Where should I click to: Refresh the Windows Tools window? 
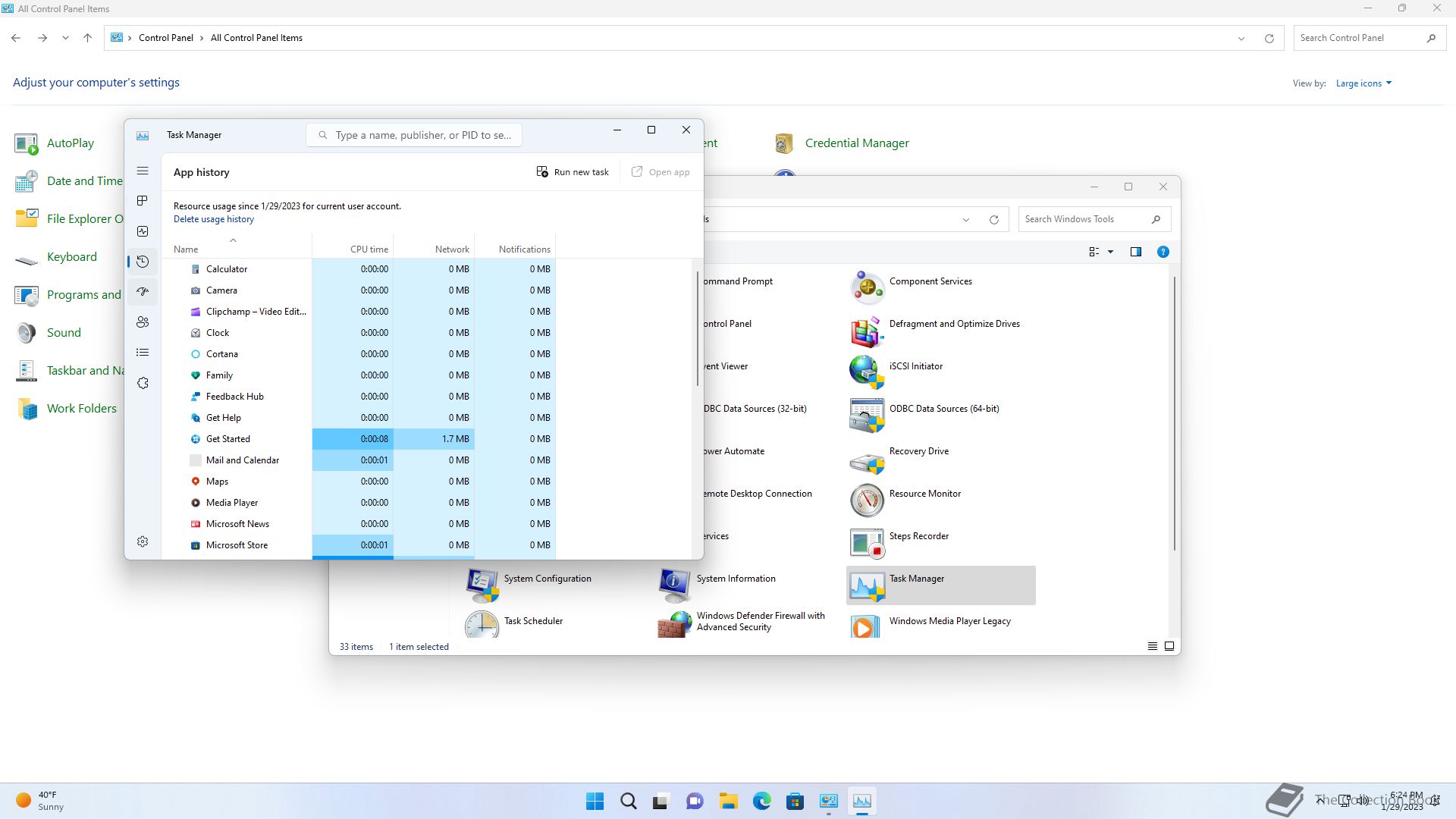point(993,220)
